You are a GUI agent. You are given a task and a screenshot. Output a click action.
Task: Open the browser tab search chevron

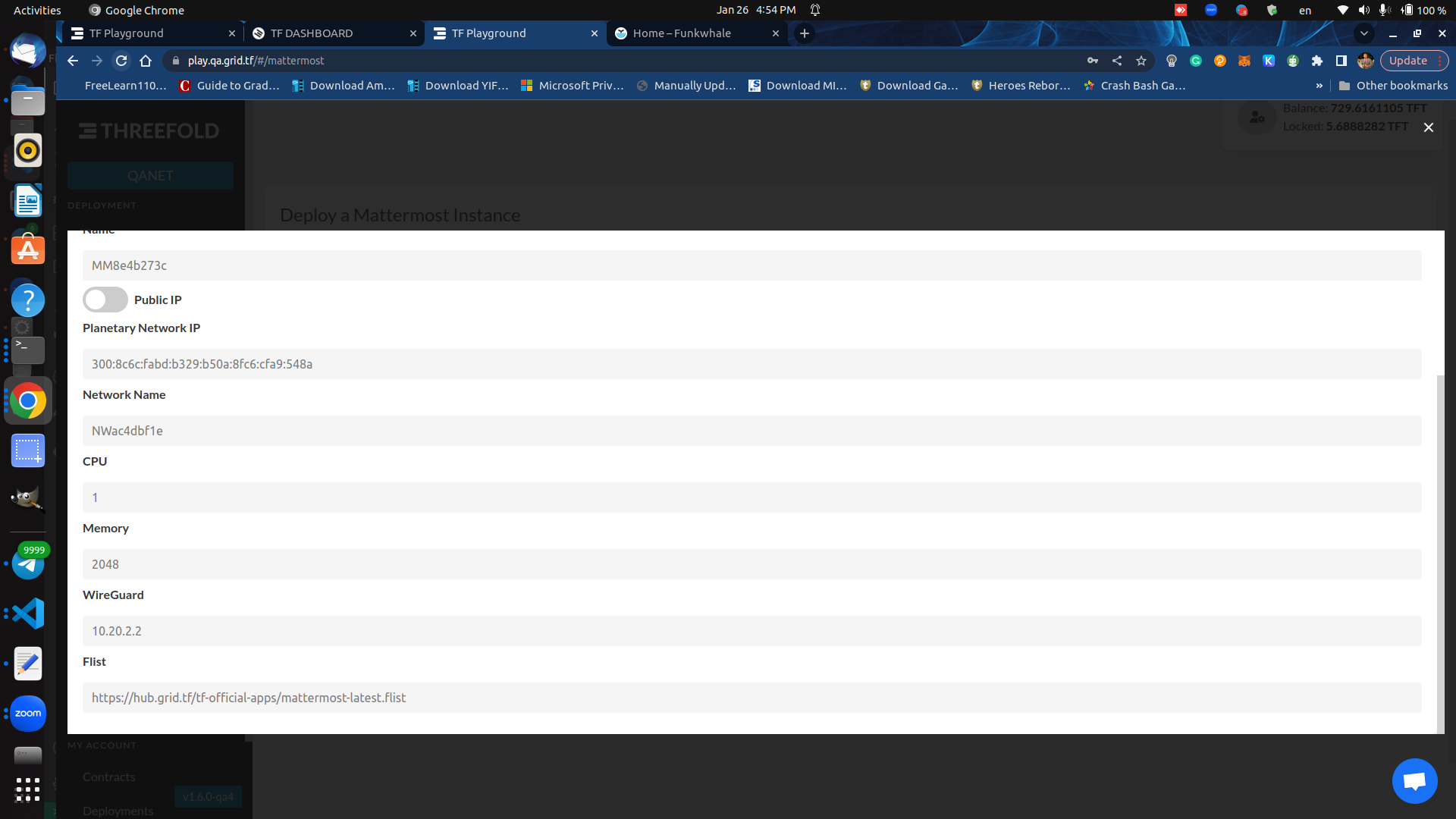pyautogui.click(x=1364, y=34)
